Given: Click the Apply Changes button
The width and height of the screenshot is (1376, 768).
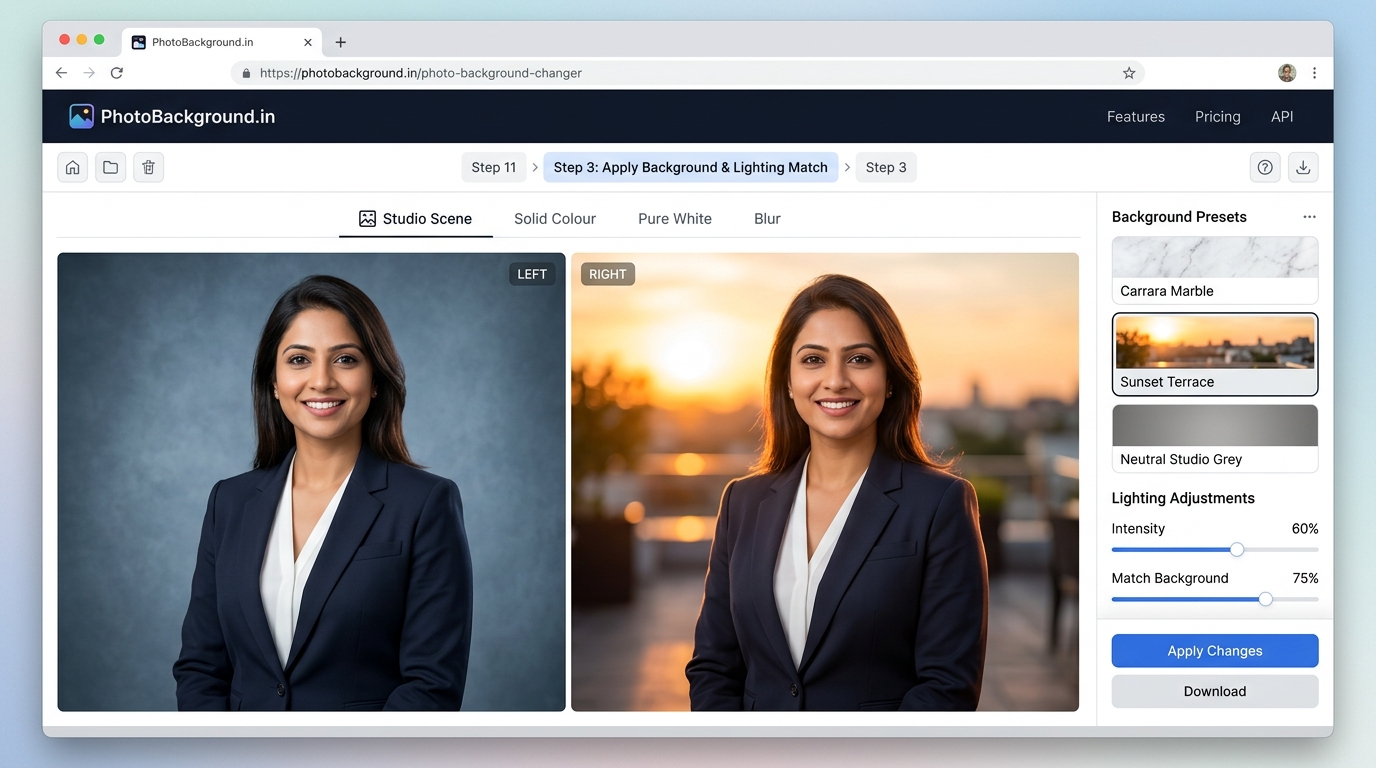Looking at the screenshot, I should coord(1215,651).
